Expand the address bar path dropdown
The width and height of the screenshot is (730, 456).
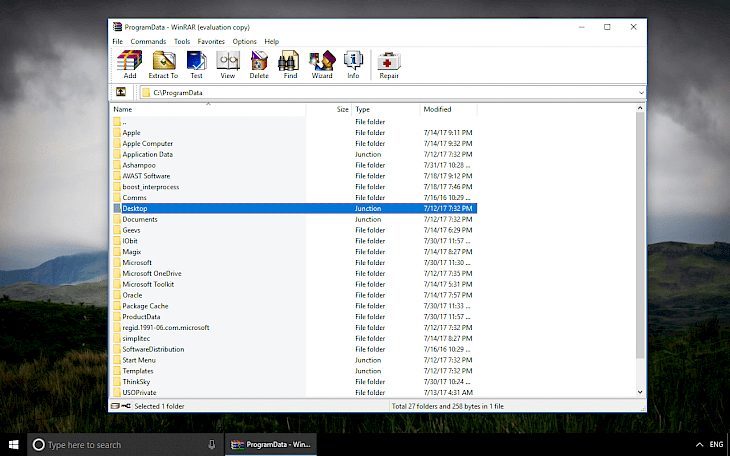click(641, 93)
